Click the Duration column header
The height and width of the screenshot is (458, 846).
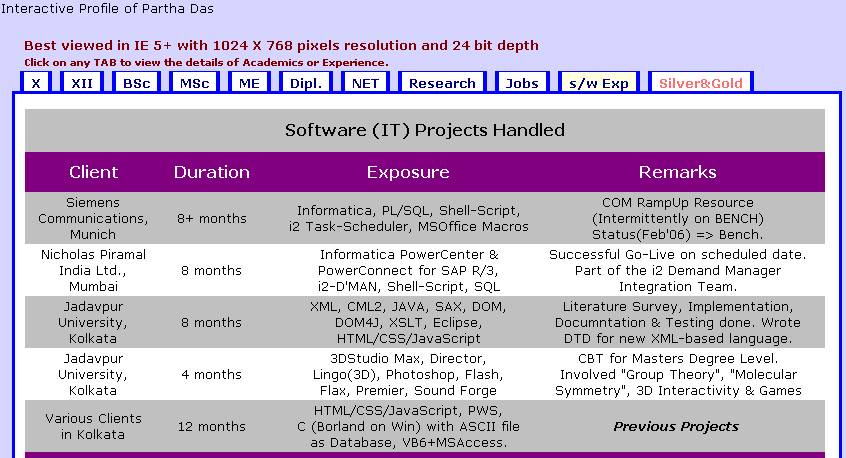(x=212, y=172)
